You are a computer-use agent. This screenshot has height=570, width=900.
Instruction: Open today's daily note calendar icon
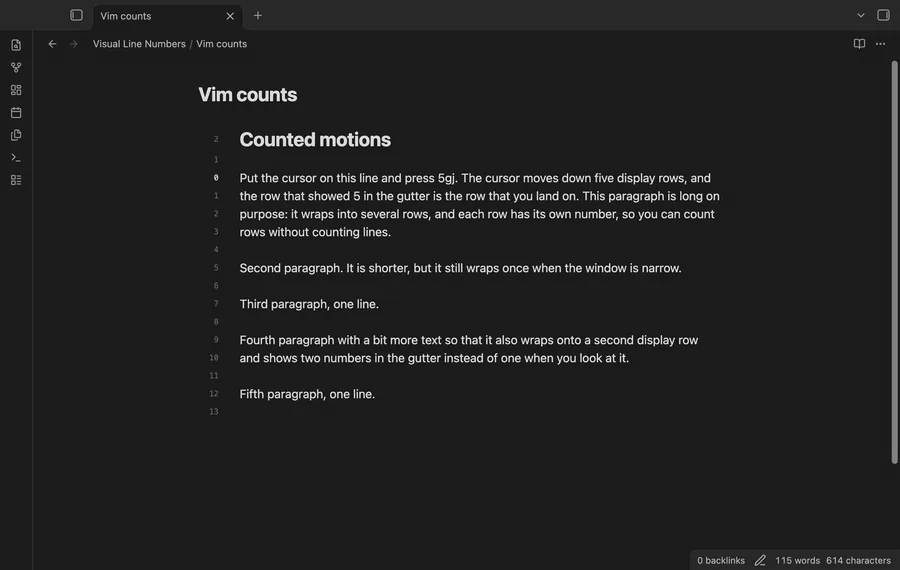(x=16, y=113)
